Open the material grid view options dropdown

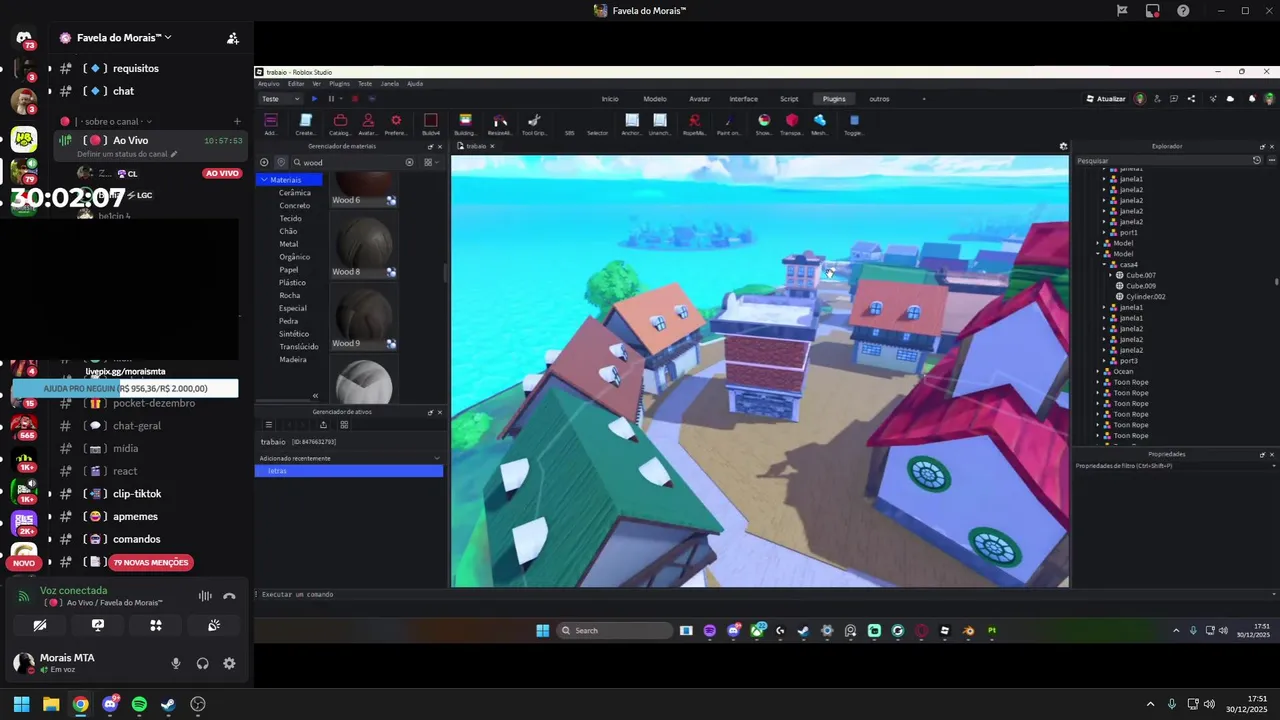[x=430, y=162]
